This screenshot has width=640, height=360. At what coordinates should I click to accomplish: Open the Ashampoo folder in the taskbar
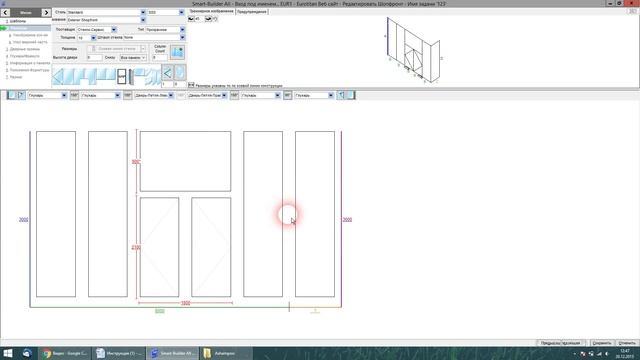click(x=226, y=353)
